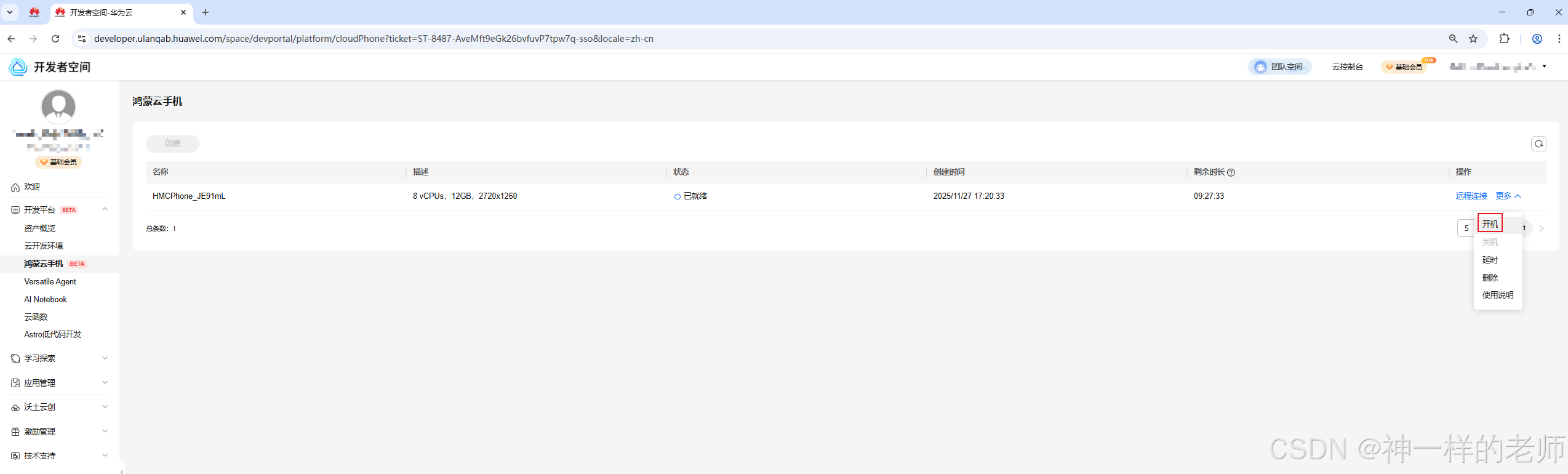Open 资产概览 in the sidebar
1568x474 pixels.
pos(39,228)
